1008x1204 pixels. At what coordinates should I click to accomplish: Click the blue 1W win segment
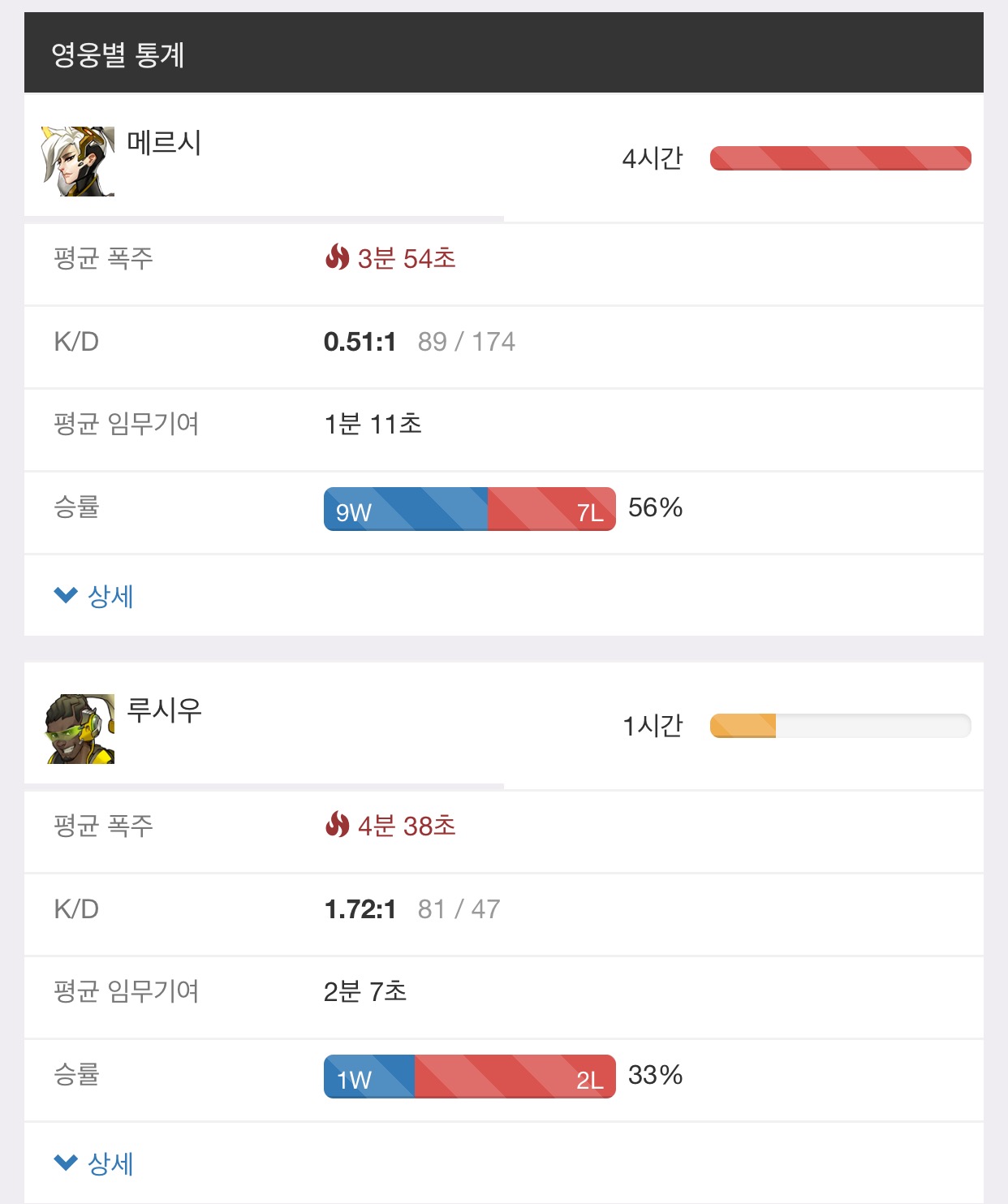coord(369,1077)
